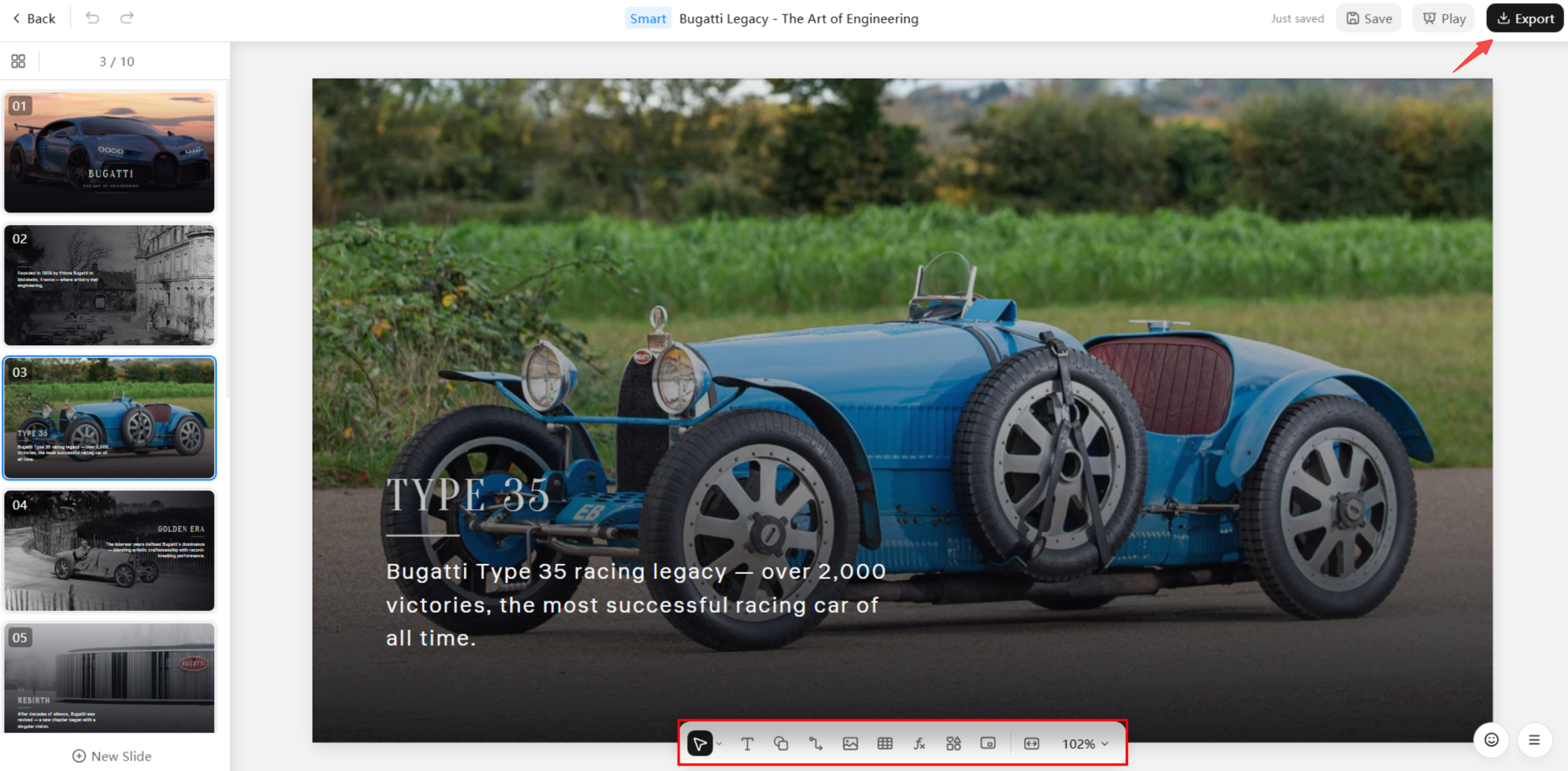Image resolution: width=1568 pixels, height=771 pixels.
Task: Open slide 01 Bugatti cover thumbnail
Action: point(109,152)
